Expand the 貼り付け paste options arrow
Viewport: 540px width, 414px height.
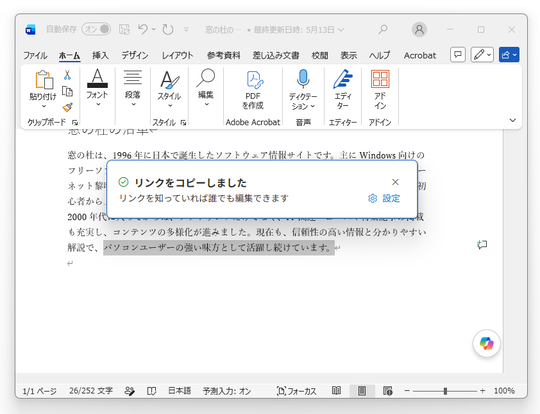[43, 106]
